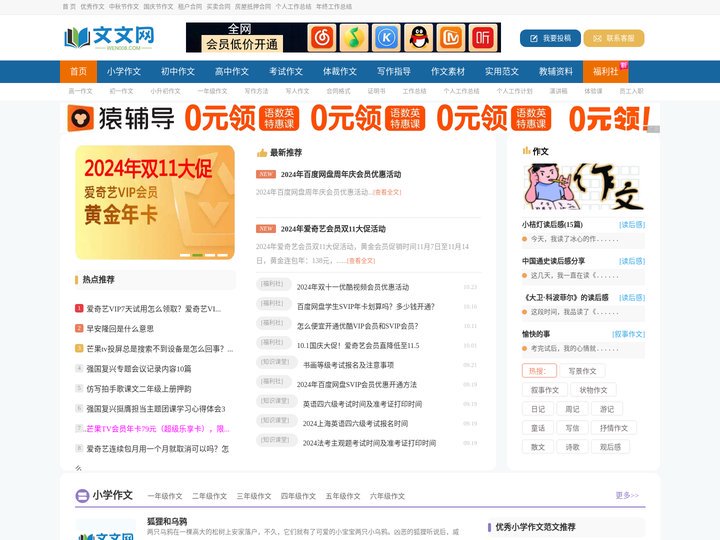Click the Kugou K icon in banner
This screenshot has width=720, height=540.
click(x=386, y=37)
